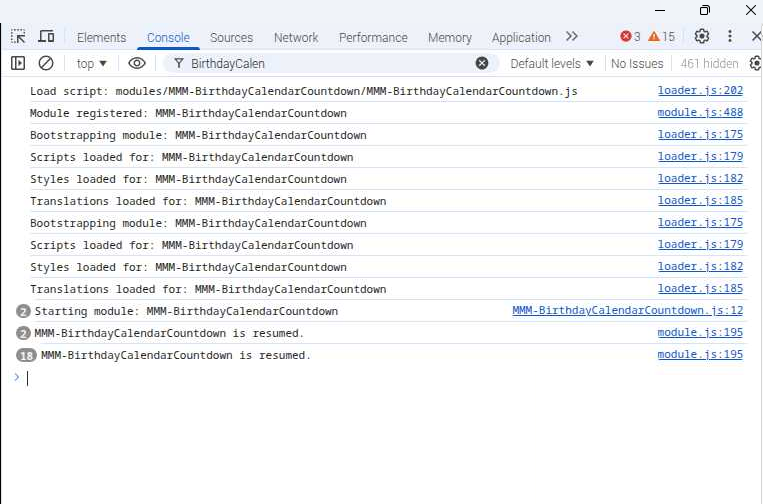Create a live expression with the eye icon
Viewport: 763px width, 504px height.
click(x=137, y=63)
